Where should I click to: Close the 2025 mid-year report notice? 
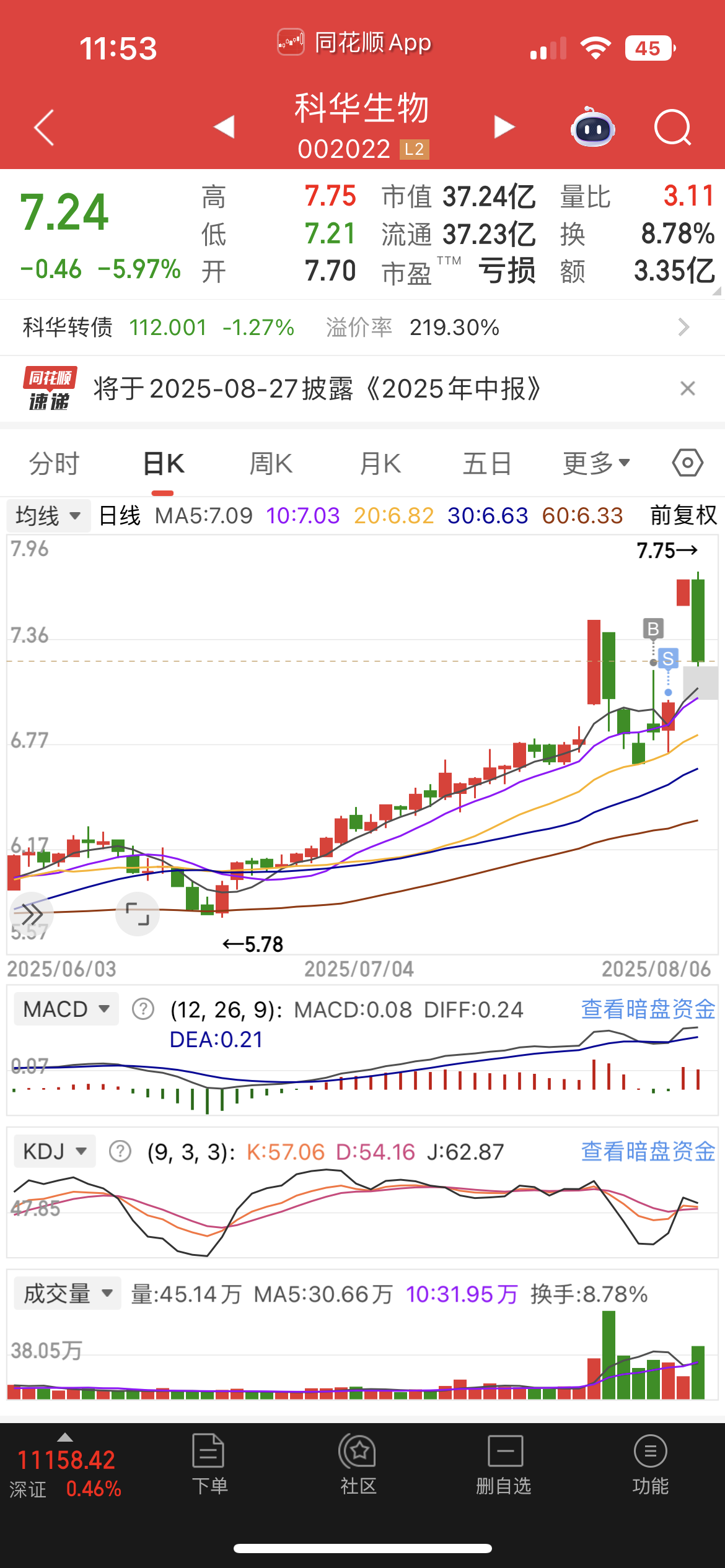(687, 388)
